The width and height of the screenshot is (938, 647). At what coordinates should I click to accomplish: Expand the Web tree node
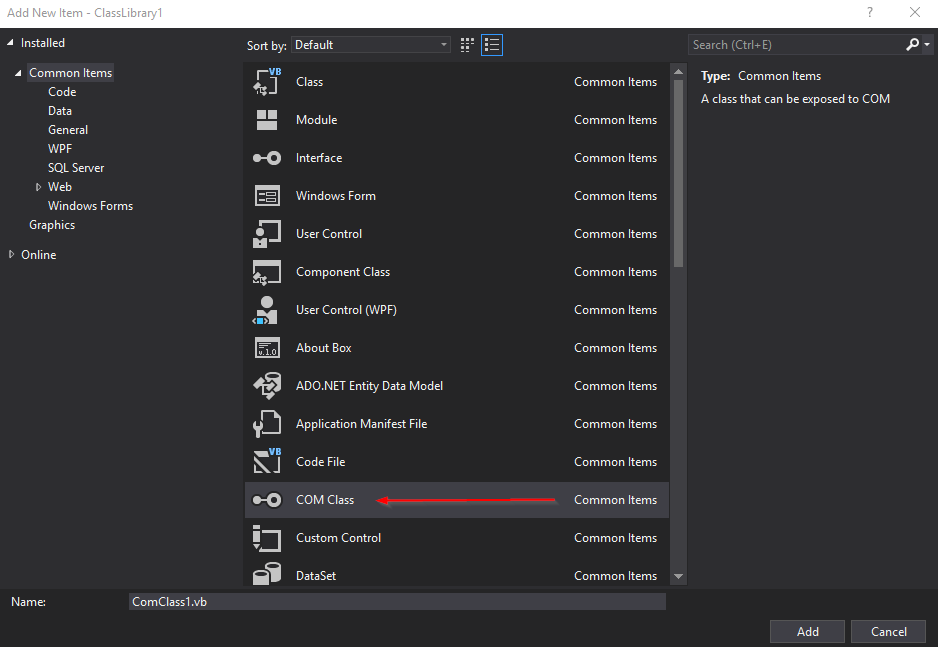pyautogui.click(x=38, y=187)
